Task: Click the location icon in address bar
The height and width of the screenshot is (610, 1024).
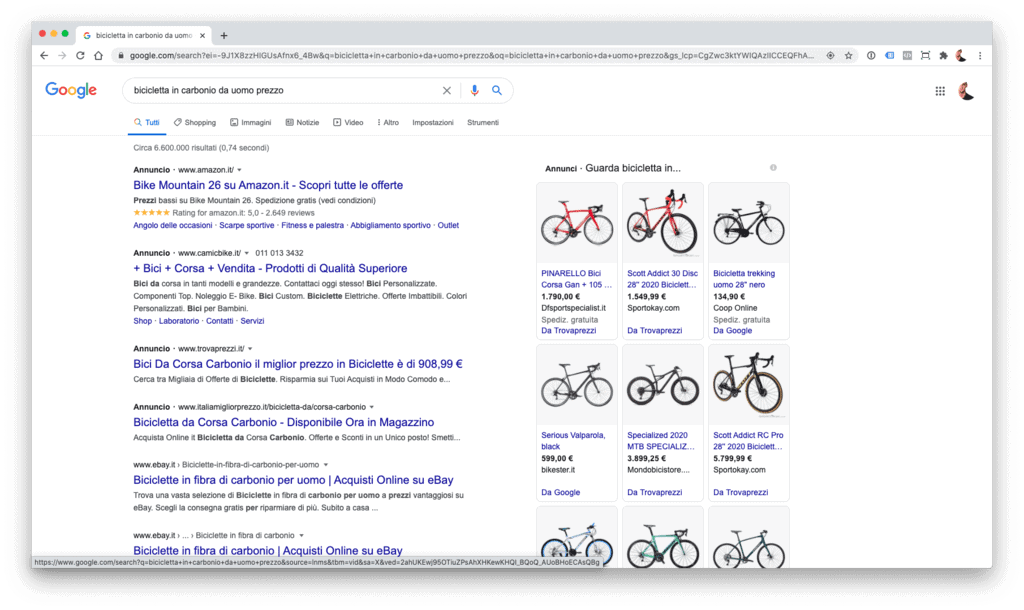Action: (830, 56)
